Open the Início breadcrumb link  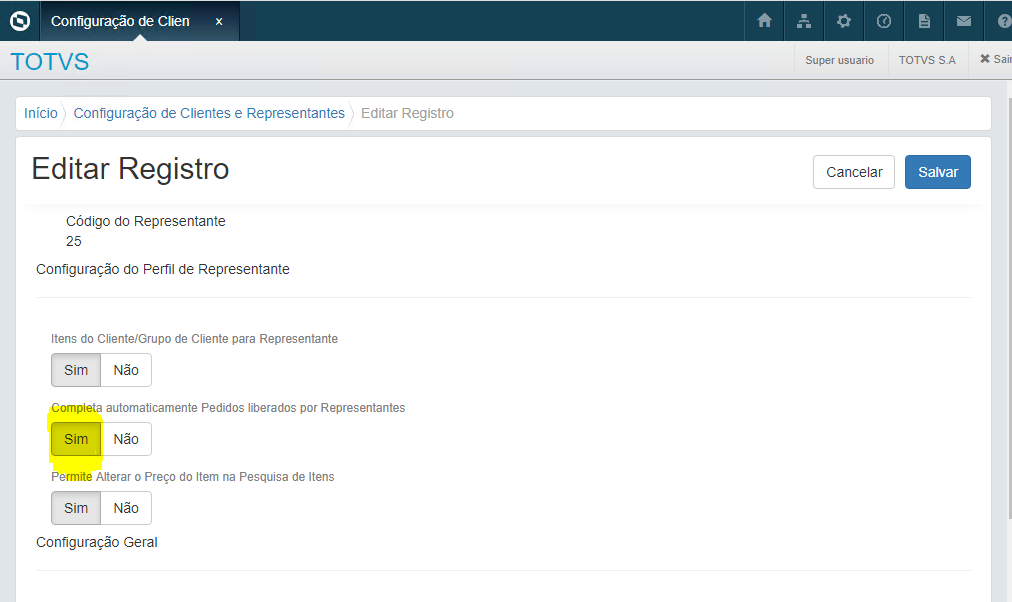pos(41,113)
